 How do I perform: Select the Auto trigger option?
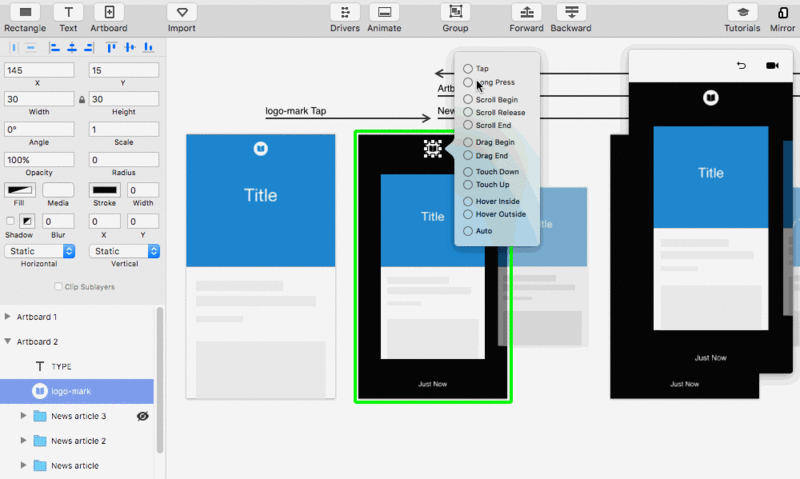[x=468, y=231]
